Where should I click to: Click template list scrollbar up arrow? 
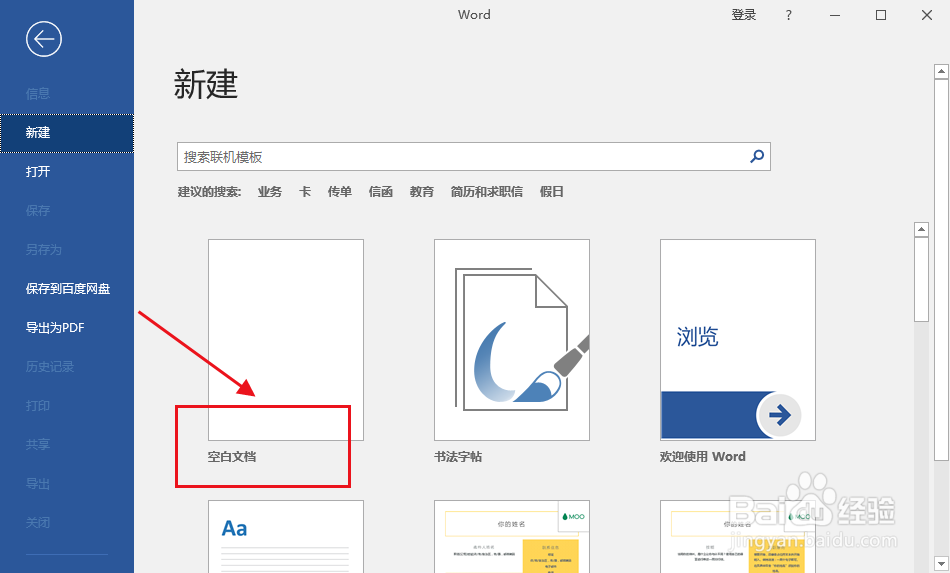coord(922,230)
